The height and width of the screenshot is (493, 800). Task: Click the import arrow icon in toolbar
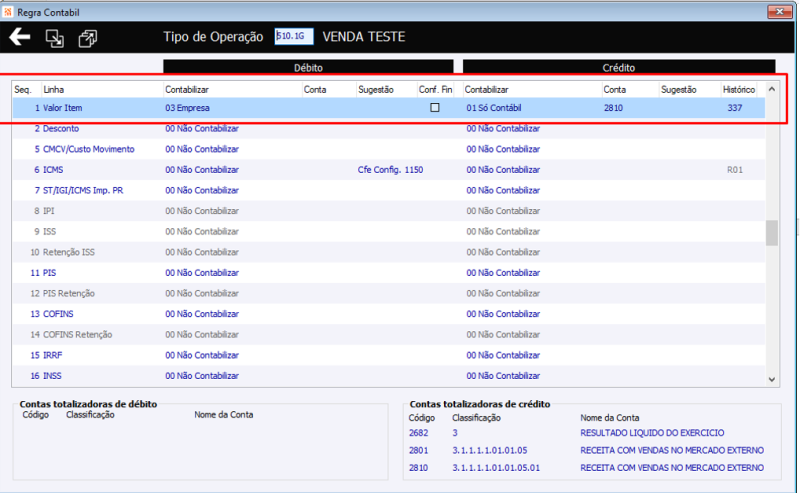(x=55, y=38)
